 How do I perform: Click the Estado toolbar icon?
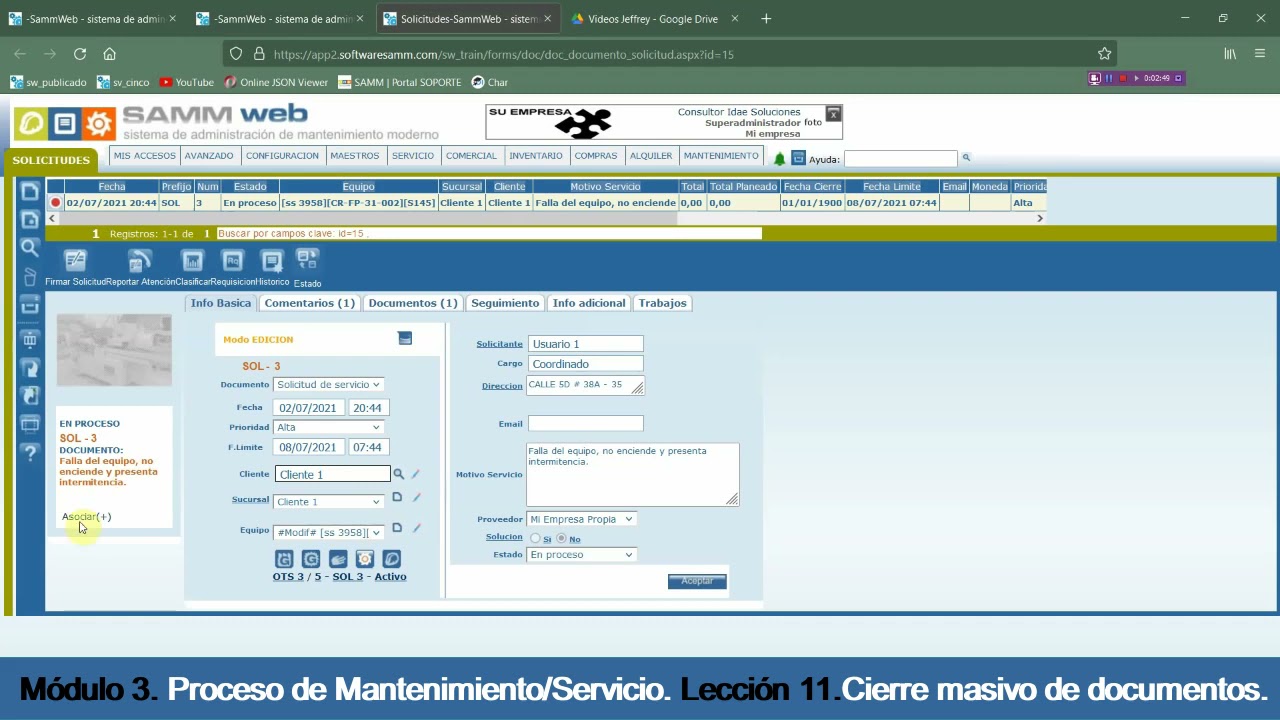click(x=307, y=260)
